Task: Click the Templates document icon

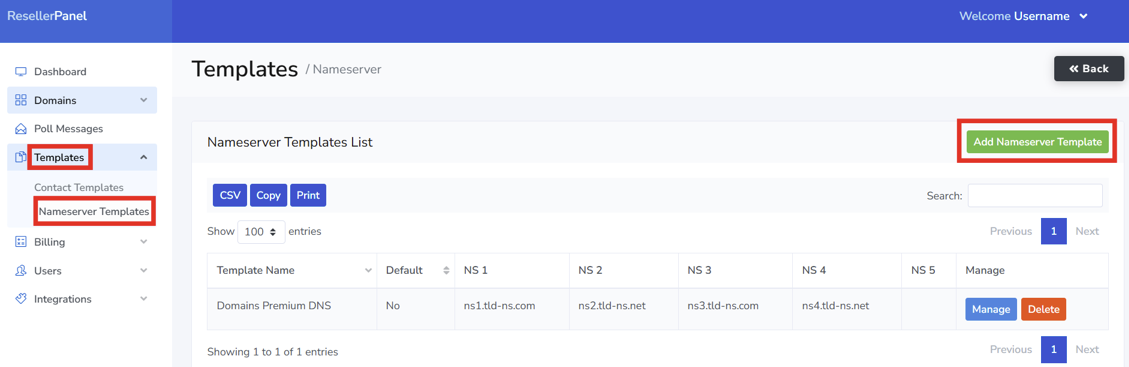Action: coord(21,157)
